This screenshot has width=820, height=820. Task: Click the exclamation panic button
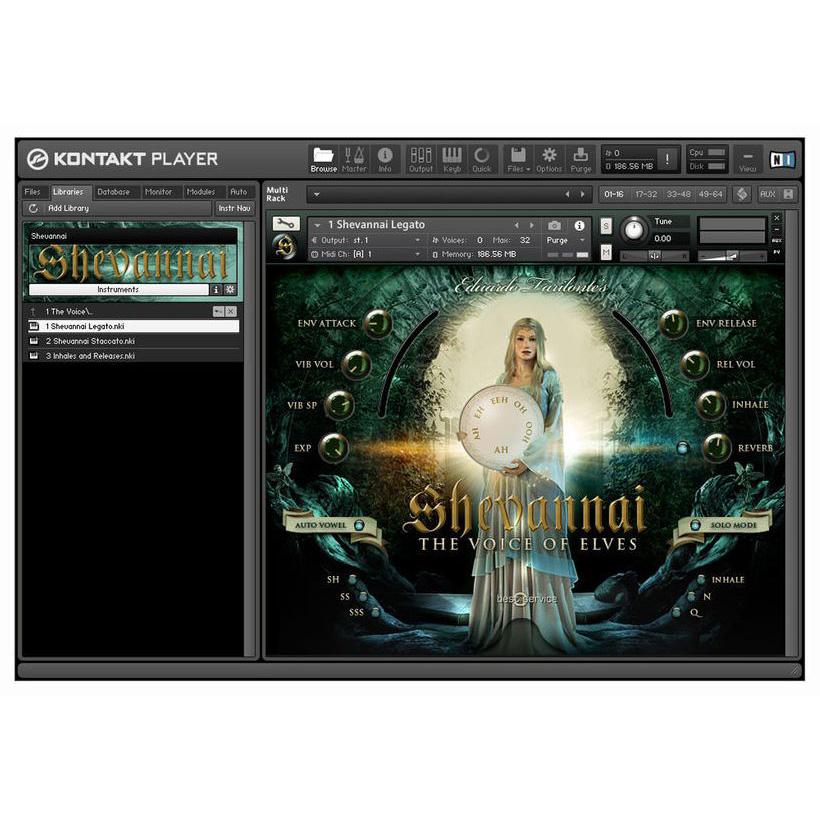(x=667, y=159)
